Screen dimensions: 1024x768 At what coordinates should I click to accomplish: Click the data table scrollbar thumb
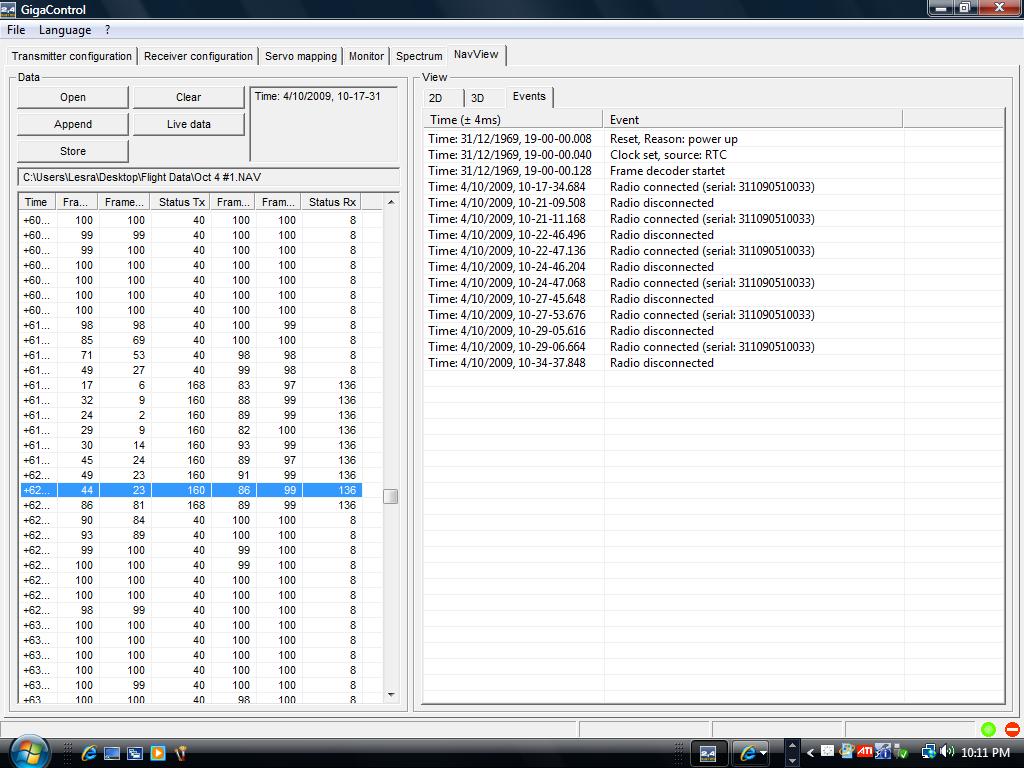[x=390, y=496]
